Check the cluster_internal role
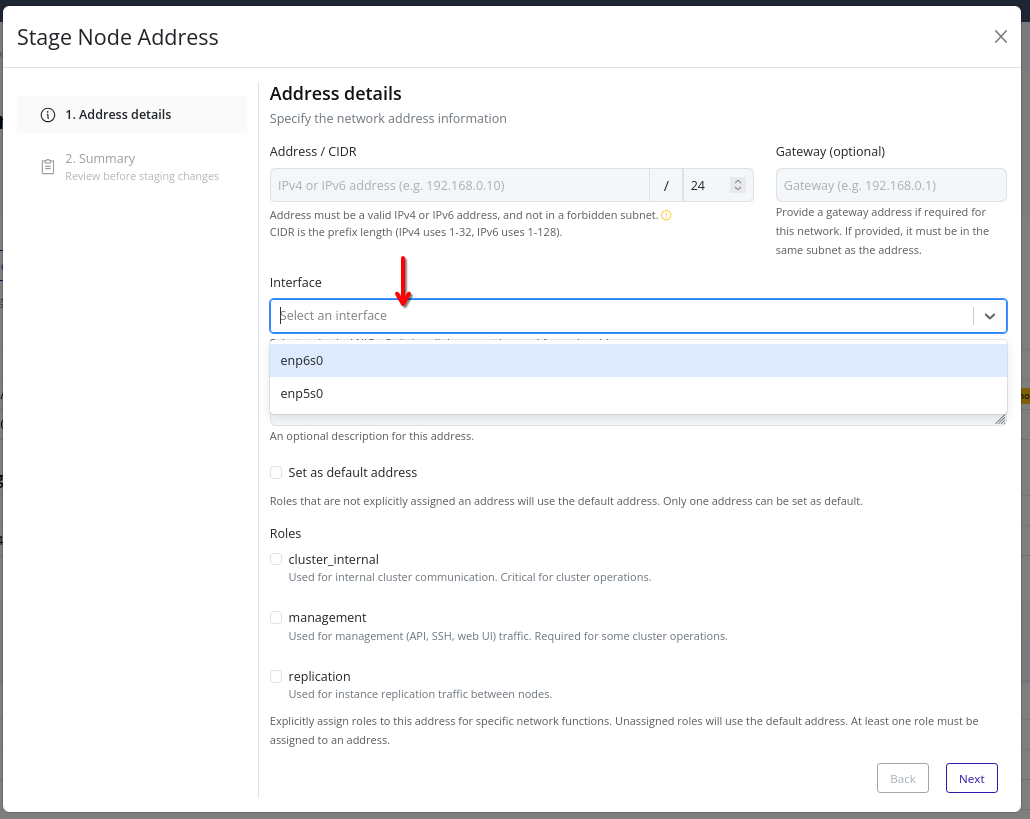The height and width of the screenshot is (819, 1030). pyautogui.click(x=276, y=559)
